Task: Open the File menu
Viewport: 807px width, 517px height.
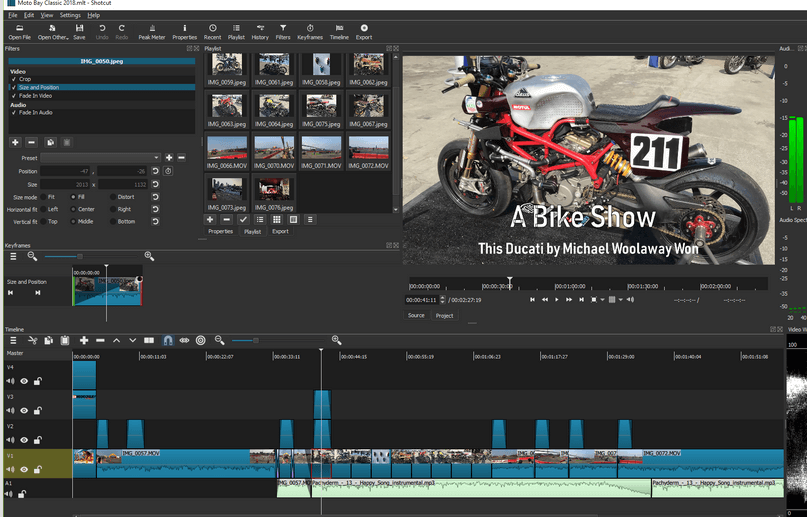Action: pos(13,15)
